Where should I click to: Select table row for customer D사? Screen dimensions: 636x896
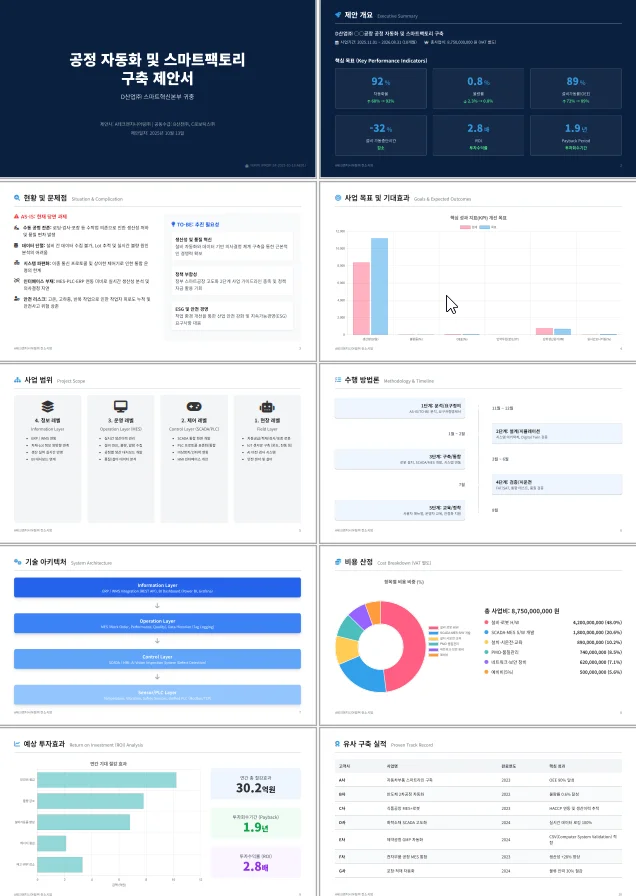pos(478,822)
